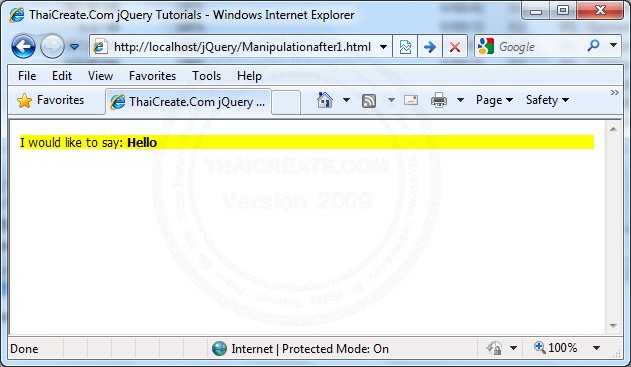631x367 pixels.
Task: Click the zoom level 100% button
Action: [555, 347]
